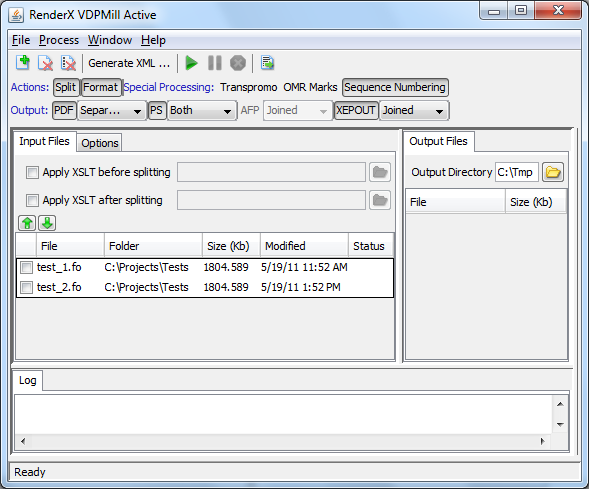This screenshot has width=589, height=489.
Task: Open the XEPOUT Joined dropdown
Action: 414,111
